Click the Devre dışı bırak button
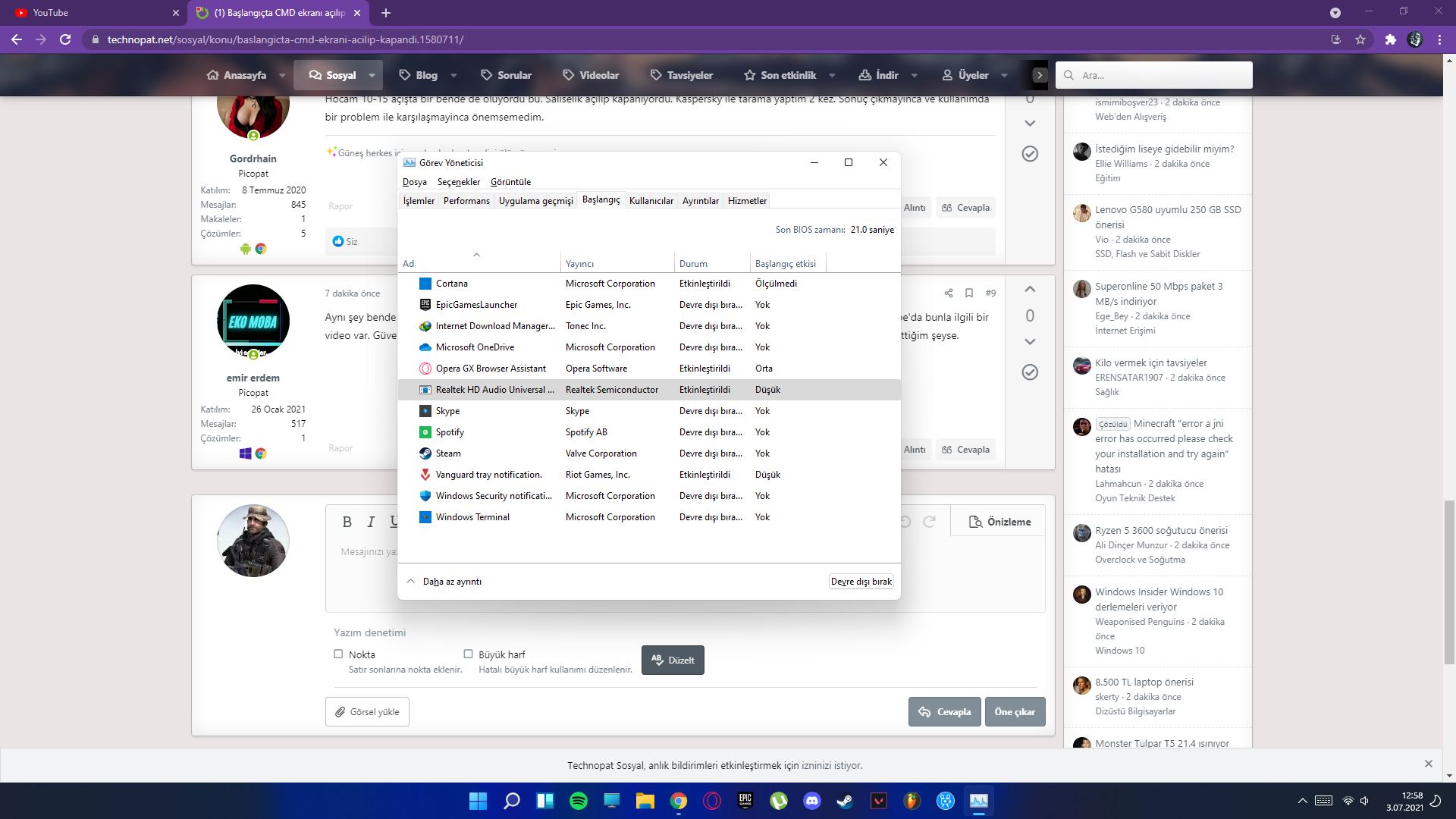Viewport: 1456px width, 819px height. [861, 582]
